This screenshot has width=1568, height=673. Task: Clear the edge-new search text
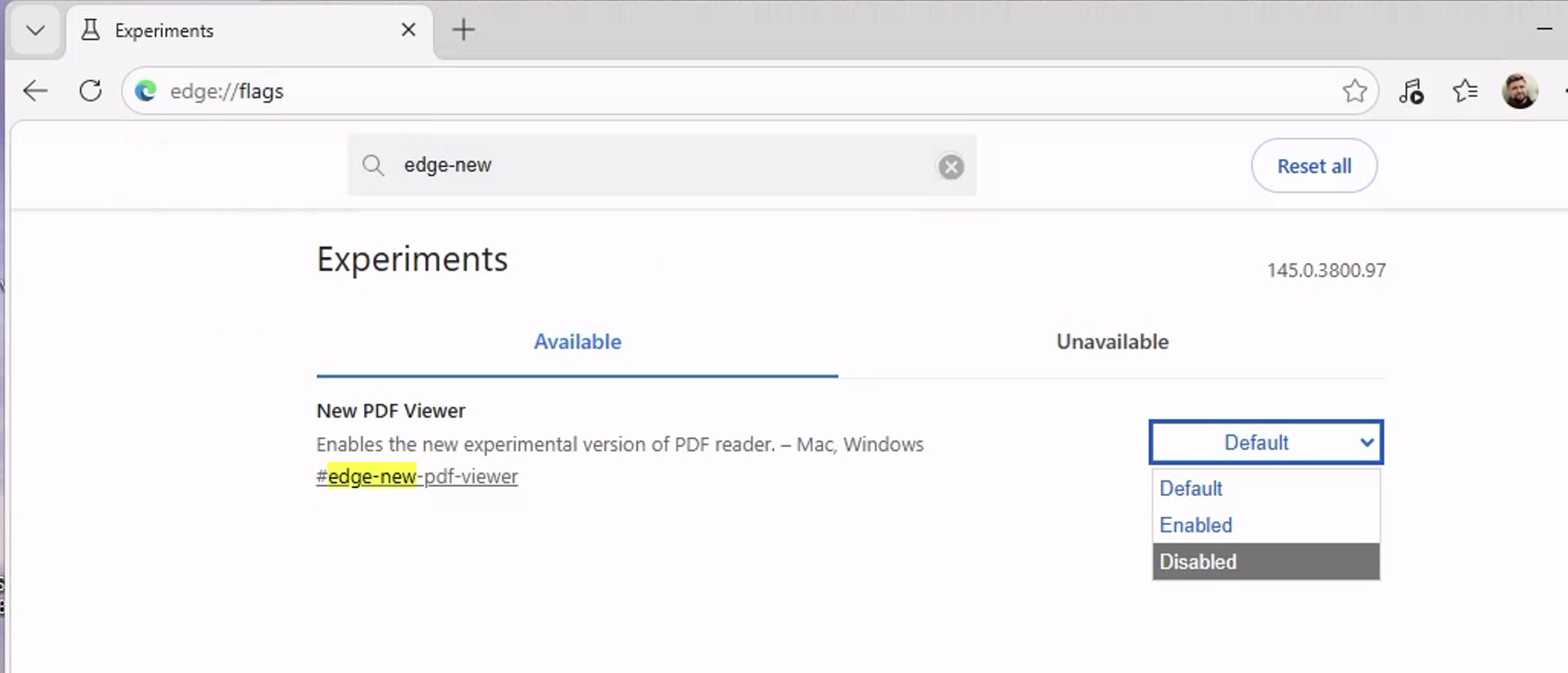(951, 166)
